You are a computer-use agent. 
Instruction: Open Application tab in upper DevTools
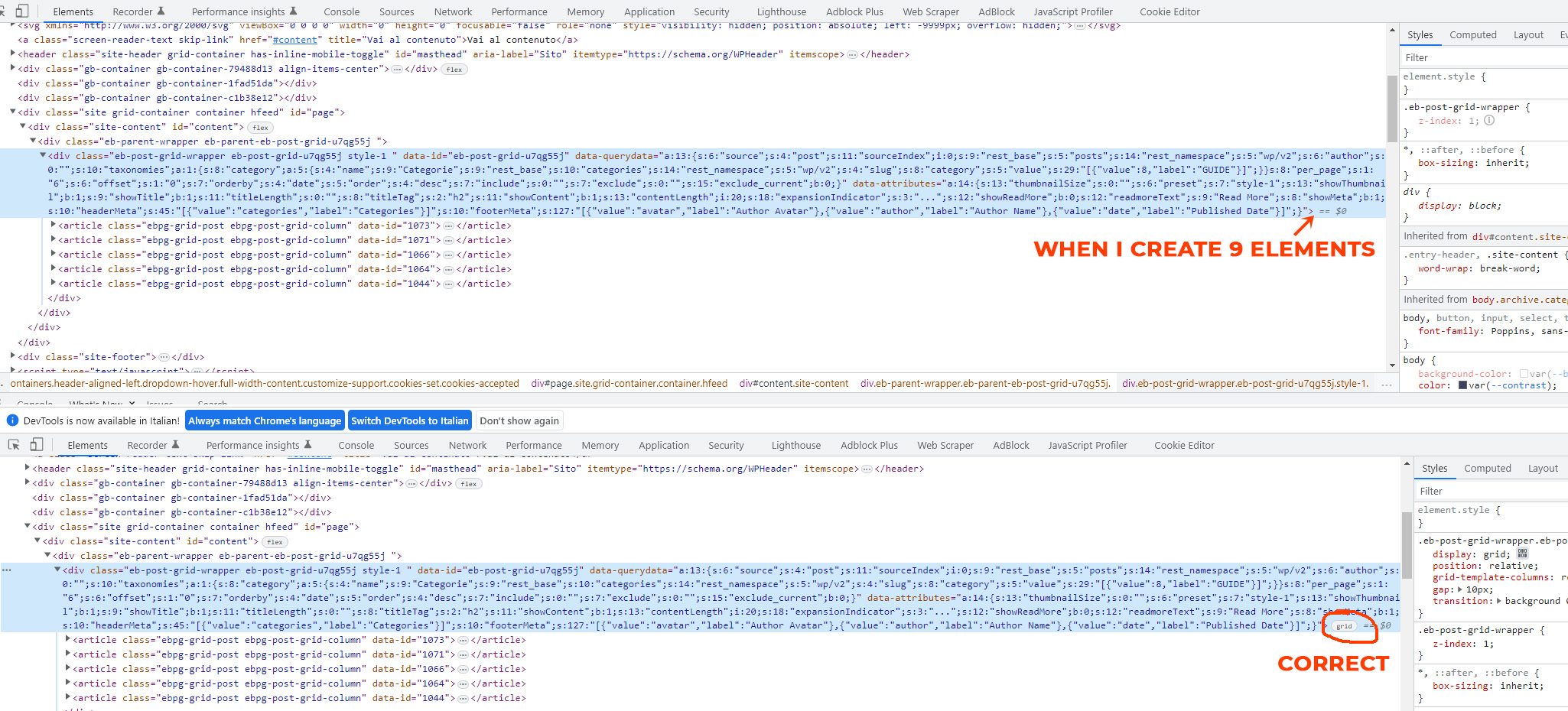(649, 11)
